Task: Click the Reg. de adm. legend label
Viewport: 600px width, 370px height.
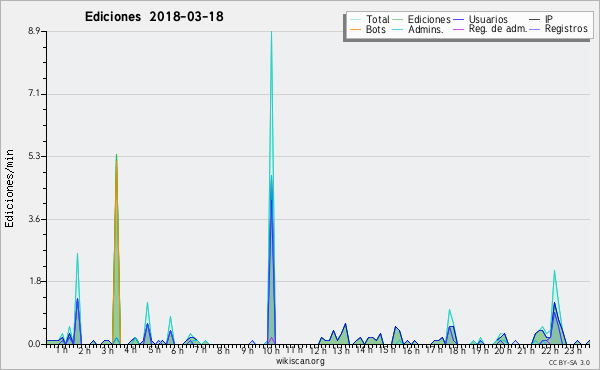Action: pos(498,29)
